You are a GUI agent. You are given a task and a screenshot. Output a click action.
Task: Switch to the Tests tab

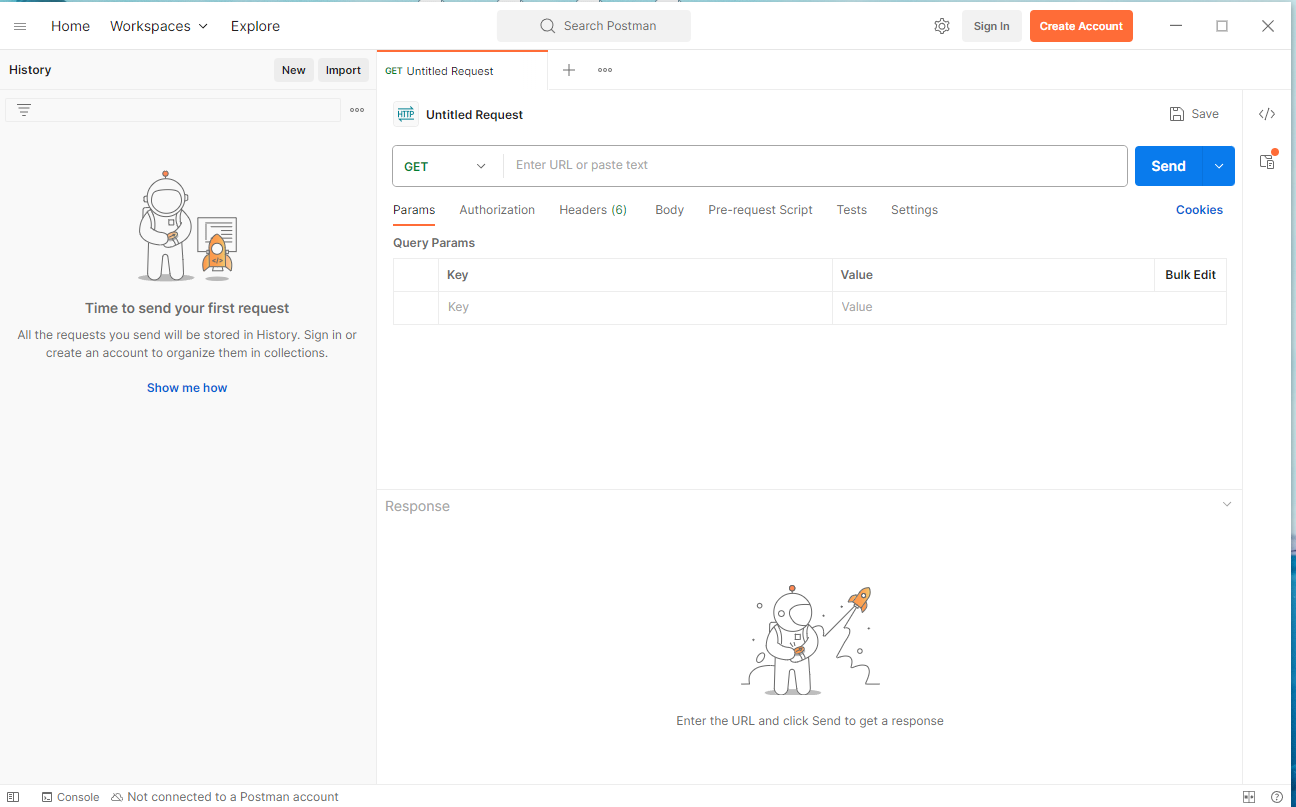click(x=852, y=210)
